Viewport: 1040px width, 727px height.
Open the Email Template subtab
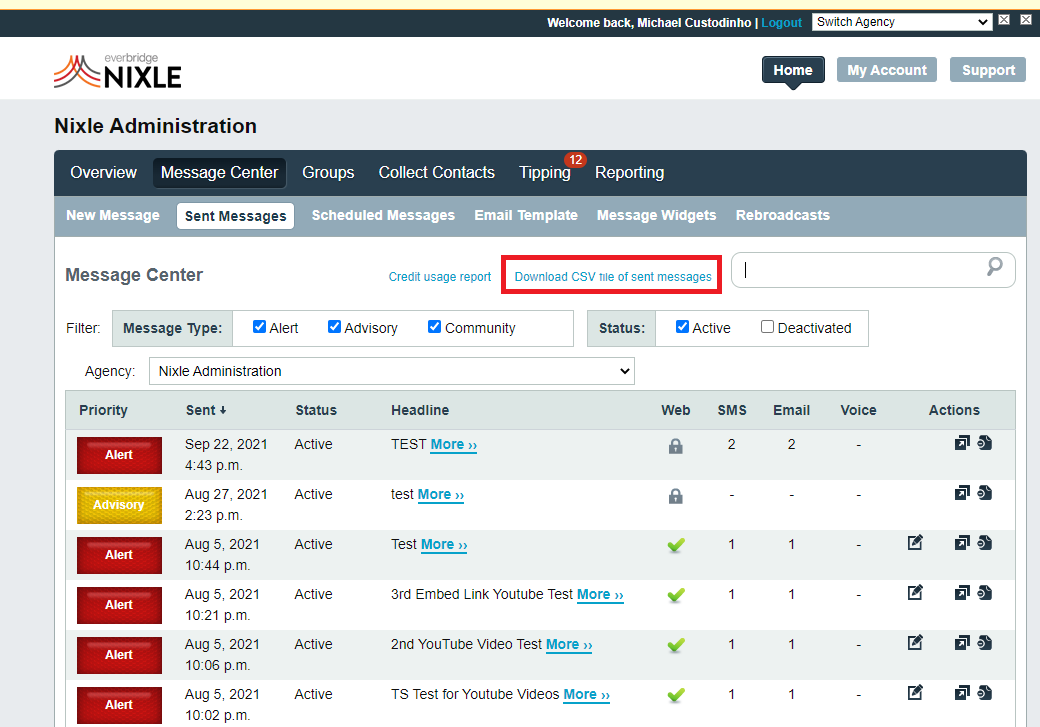coord(526,216)
